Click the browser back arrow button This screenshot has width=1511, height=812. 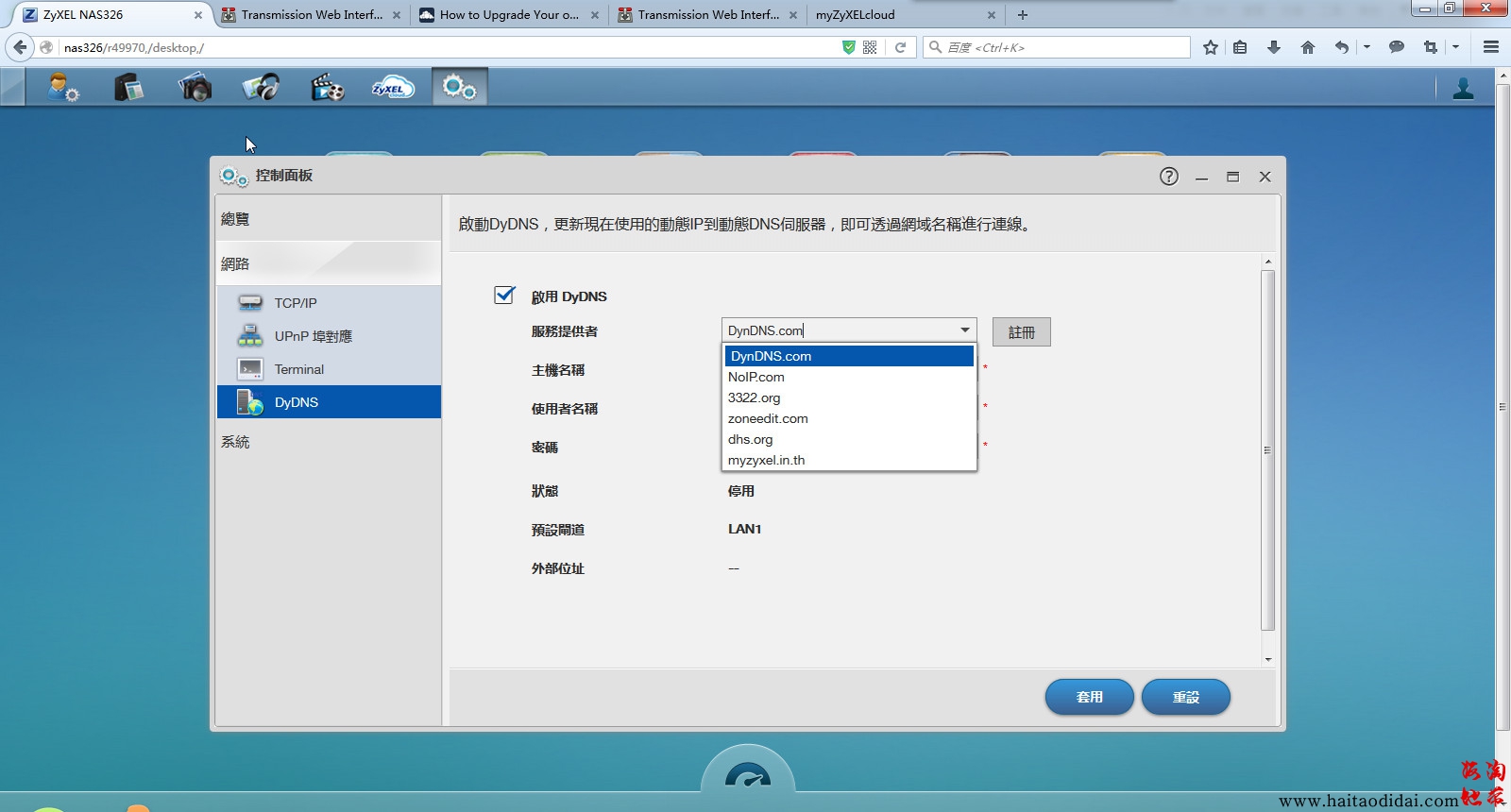pos(20,47)
